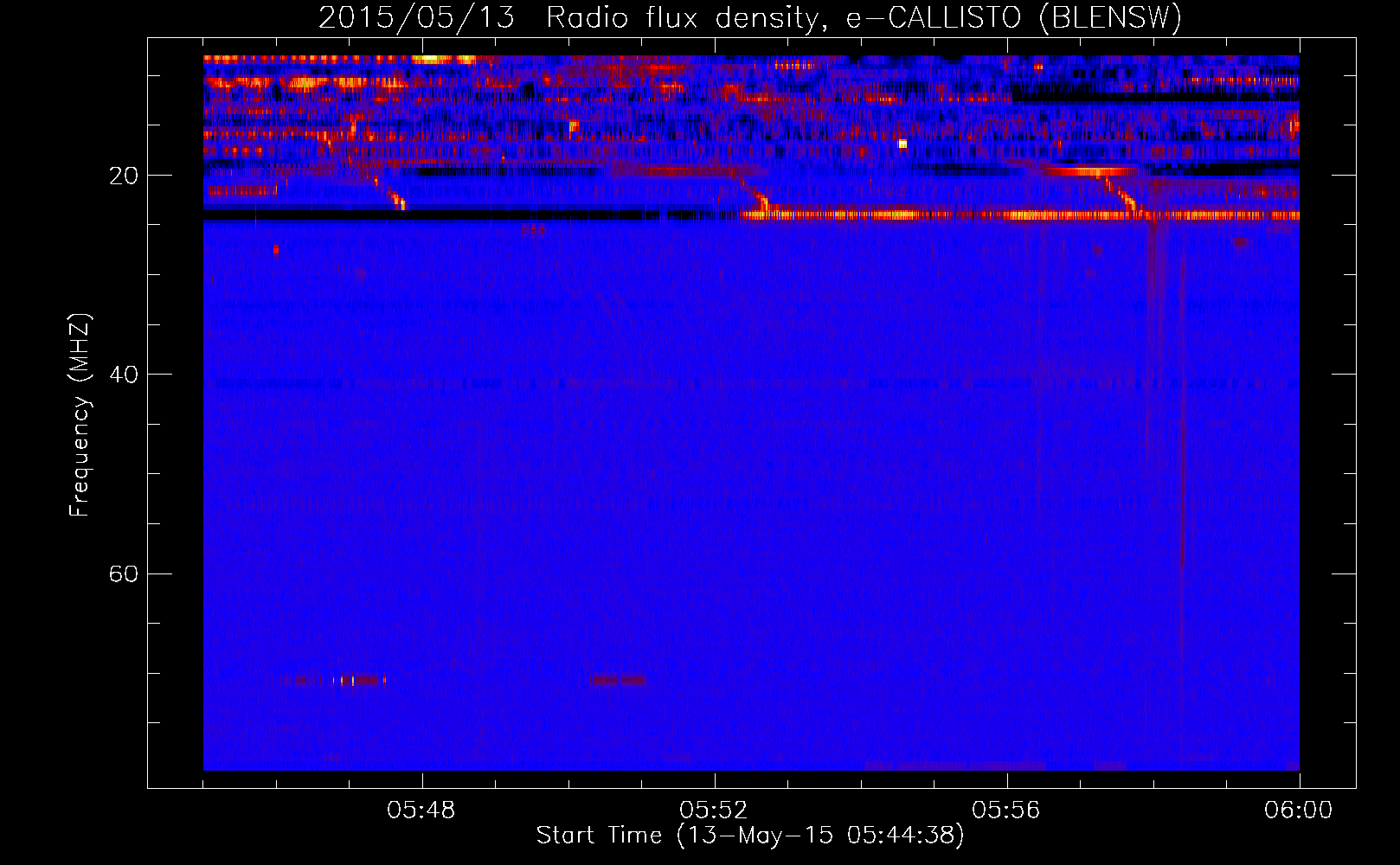Click the '20' frequency tick label

point(123,176)
